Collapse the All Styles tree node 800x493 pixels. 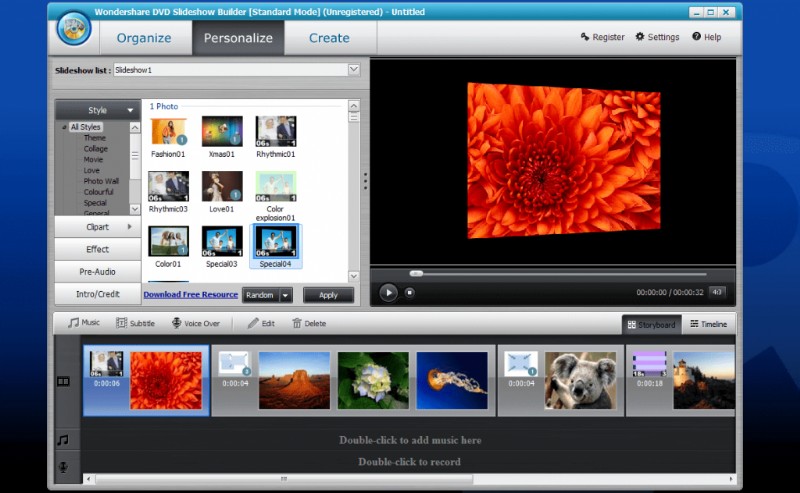click(64, 127)
